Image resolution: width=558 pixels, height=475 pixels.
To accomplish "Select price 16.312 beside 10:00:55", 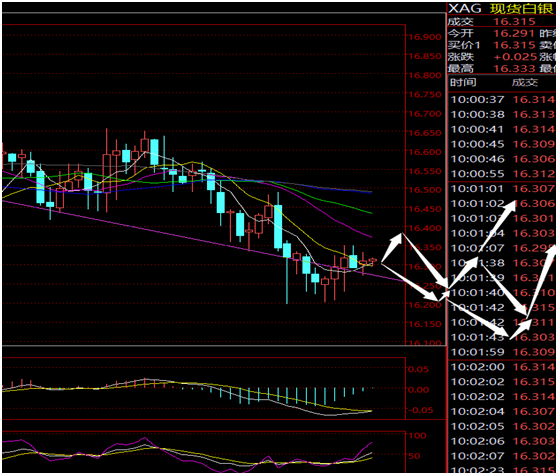I will [x=533, y=174].
